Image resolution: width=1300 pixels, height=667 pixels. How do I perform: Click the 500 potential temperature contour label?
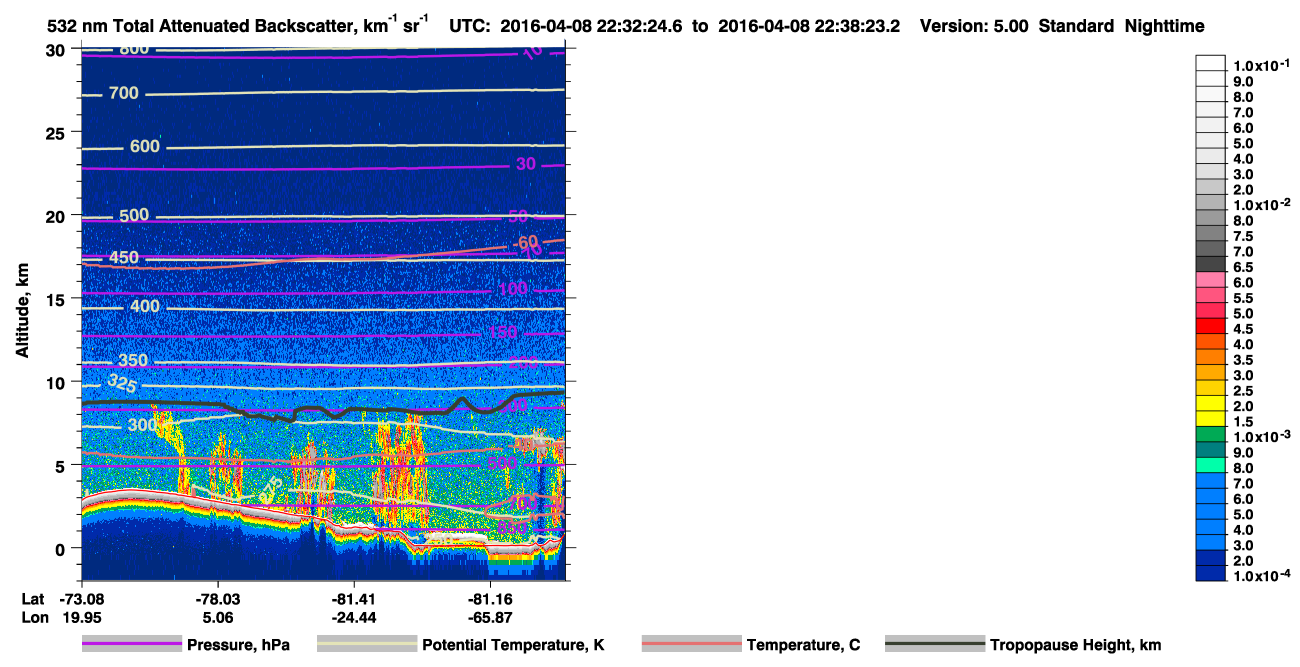coord(133,215)
